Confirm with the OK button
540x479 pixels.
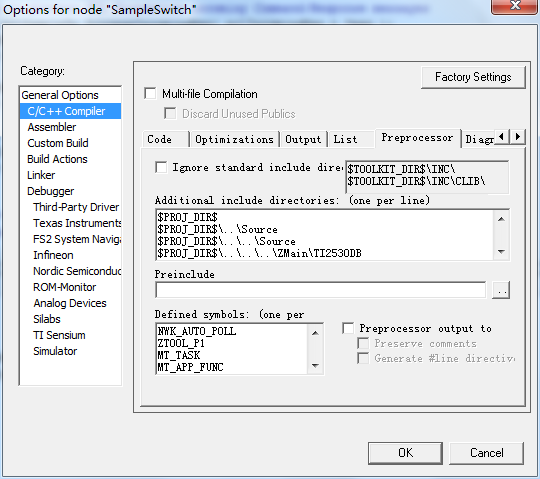click(405, 453)
